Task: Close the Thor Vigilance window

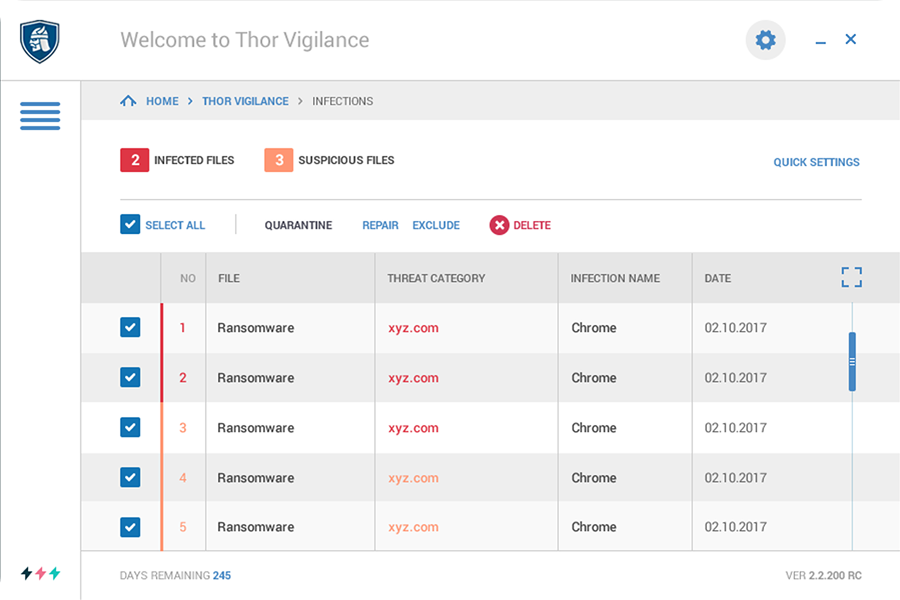Action: pyautogui.click(x=851, y=39)
